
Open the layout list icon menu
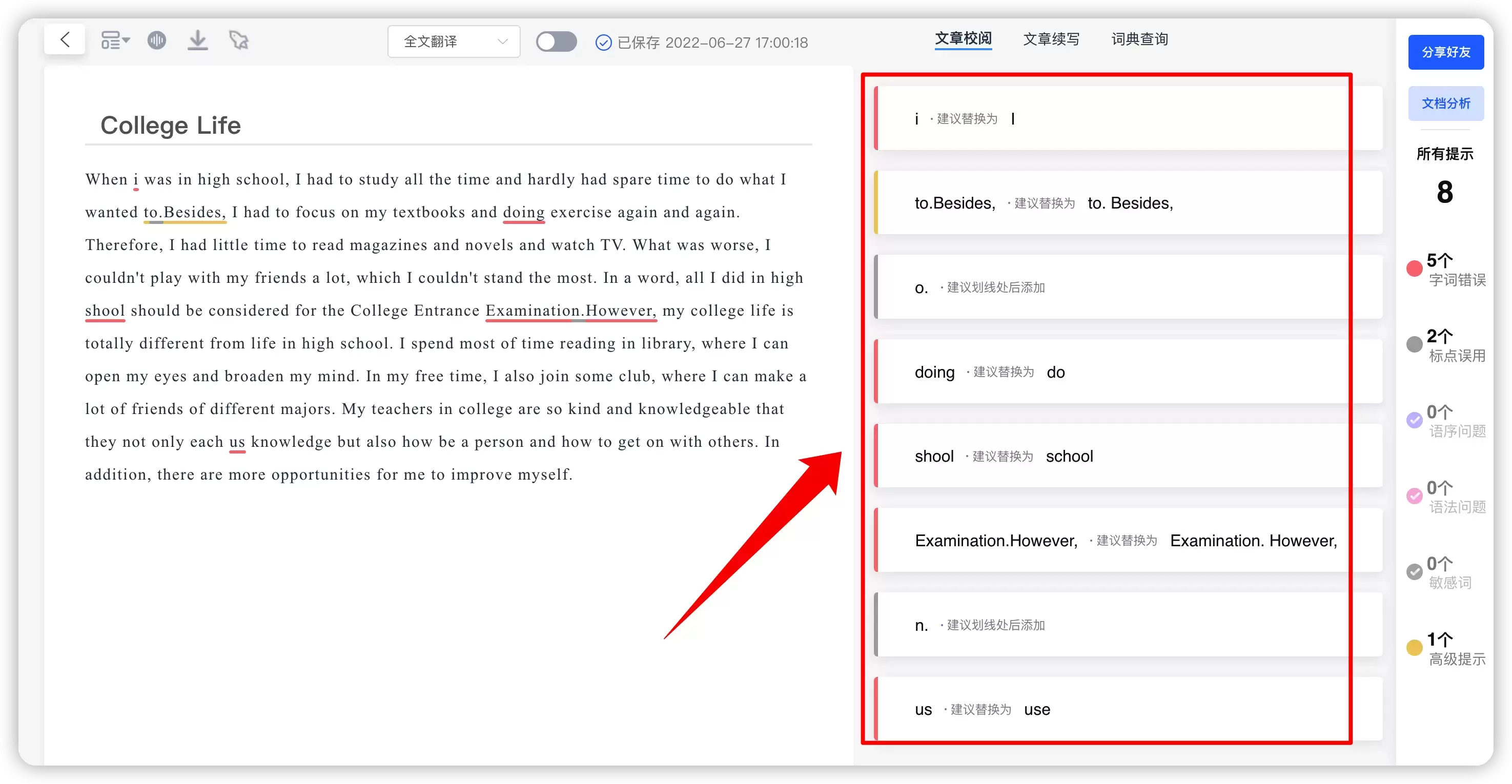coord(114,40)
